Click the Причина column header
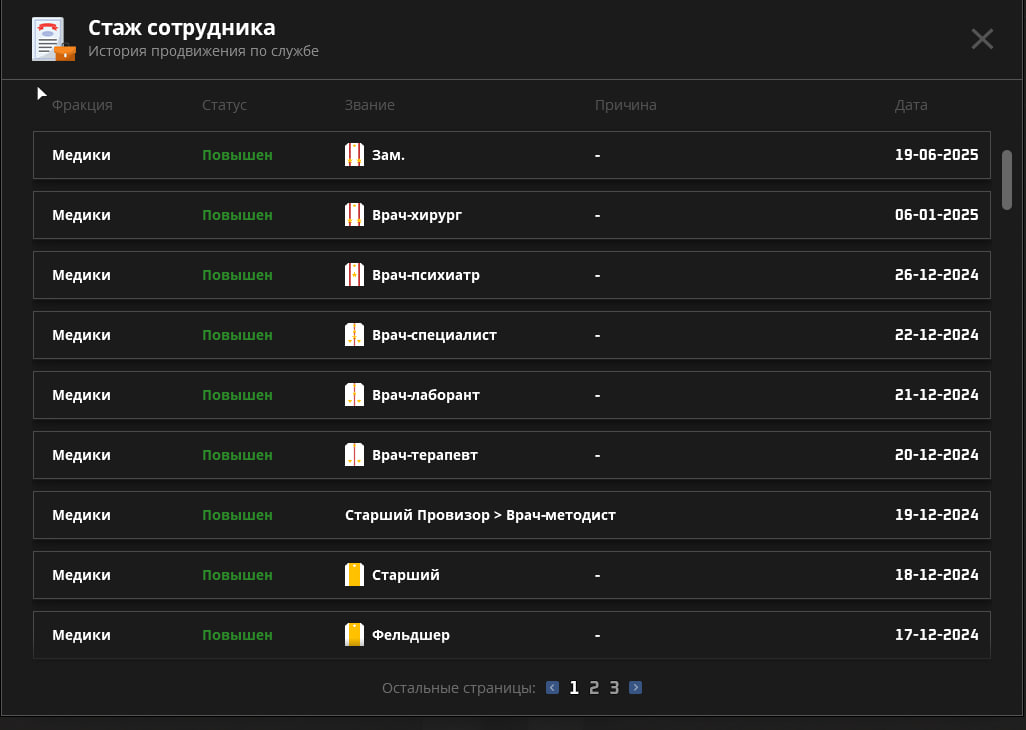This screenshot has height=730, width=1026. pyautogui.click(x=626, y=105)
